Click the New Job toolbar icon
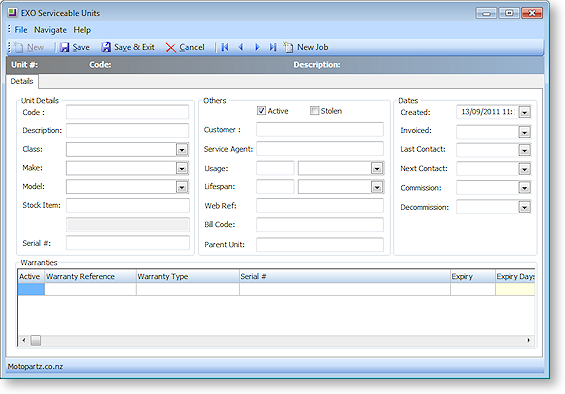The image size is (565, 394). click(288, 47)
